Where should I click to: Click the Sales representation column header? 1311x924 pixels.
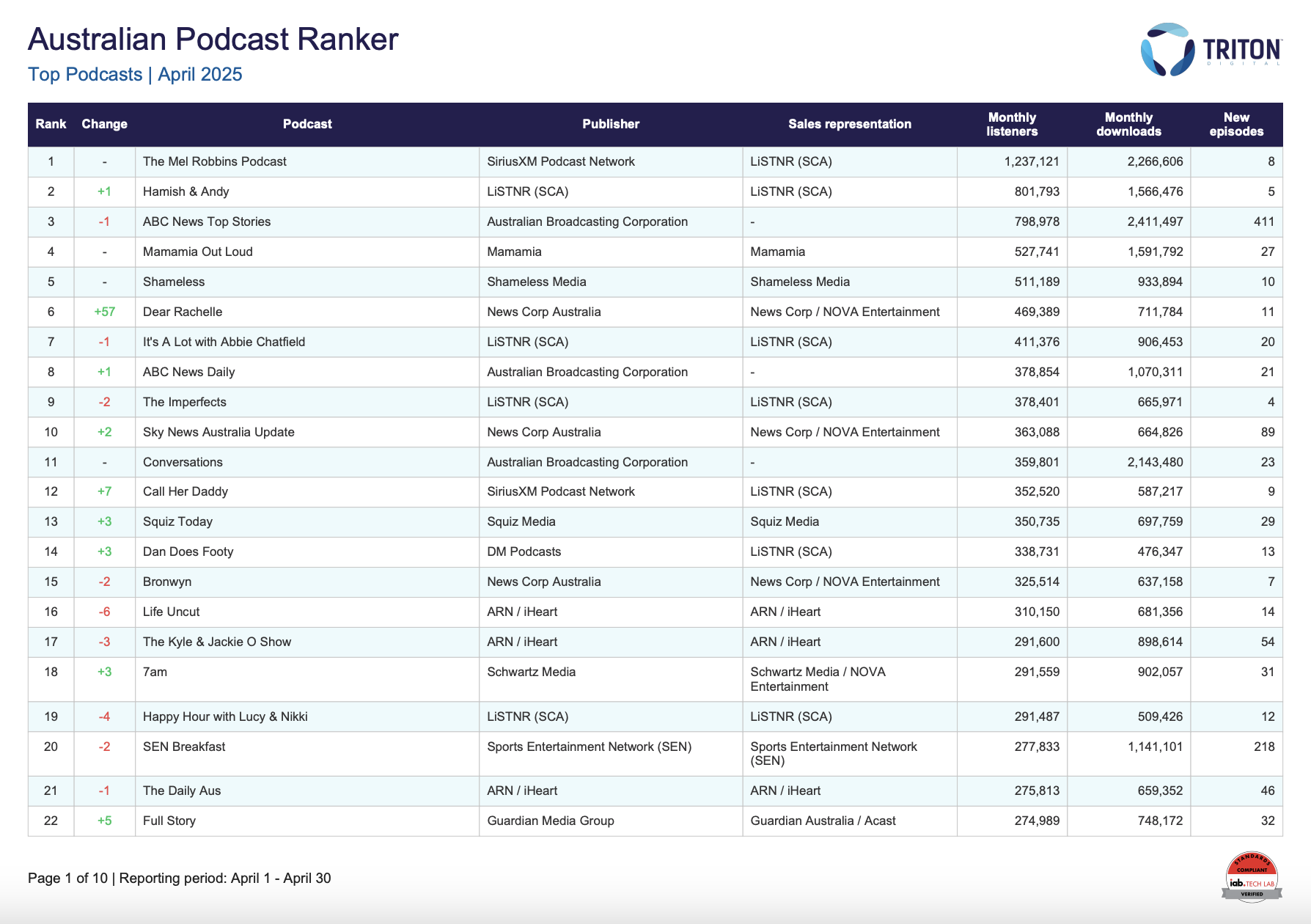[x=850, y=124]
